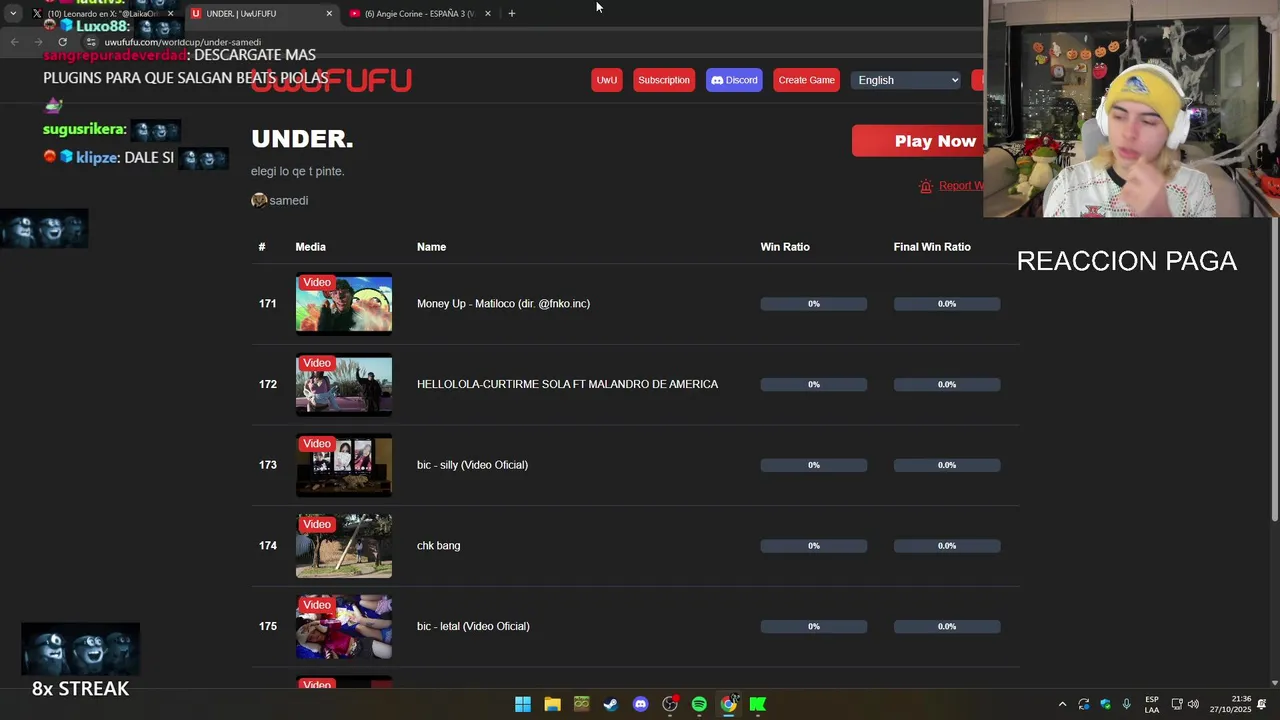Click the chk bang name text
1280x720 pixels.
coord(438,546)
